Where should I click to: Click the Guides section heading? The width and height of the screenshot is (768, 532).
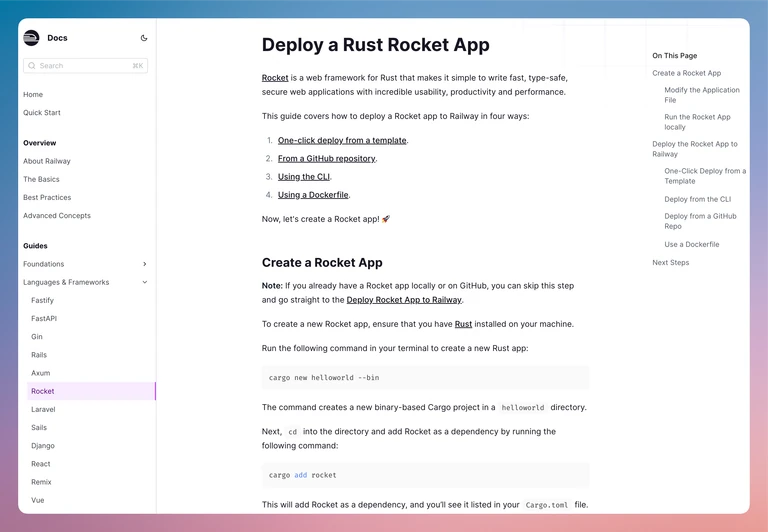pos(35,246)
